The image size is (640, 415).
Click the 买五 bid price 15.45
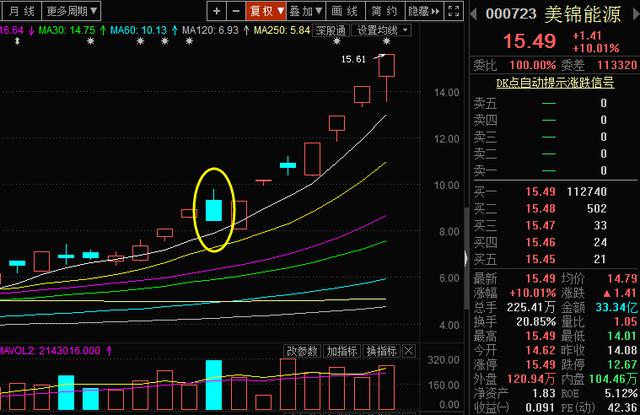pyautogui.click(x=540, y=259)
